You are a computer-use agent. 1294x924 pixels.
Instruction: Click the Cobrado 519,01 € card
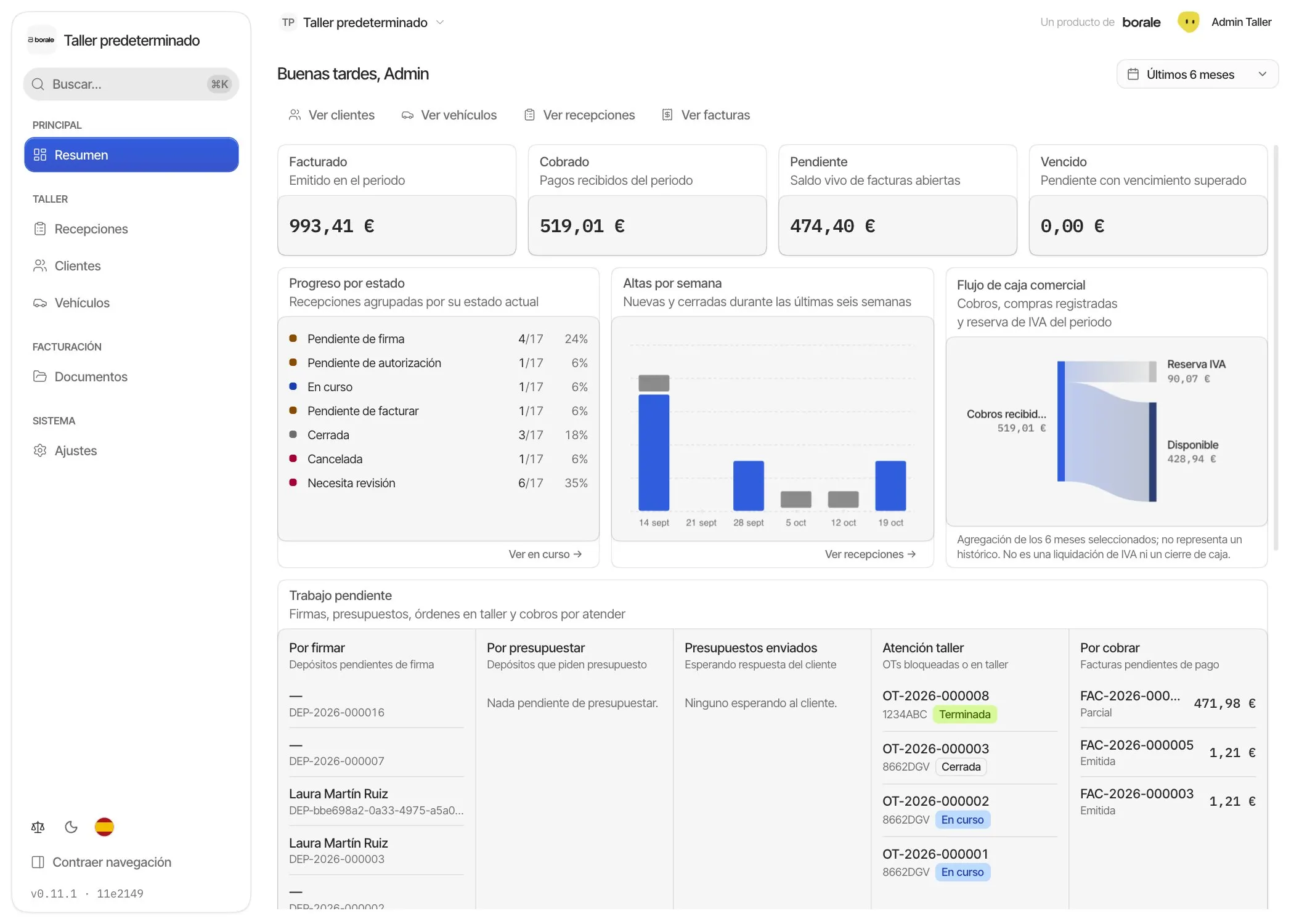coord(647,200)
